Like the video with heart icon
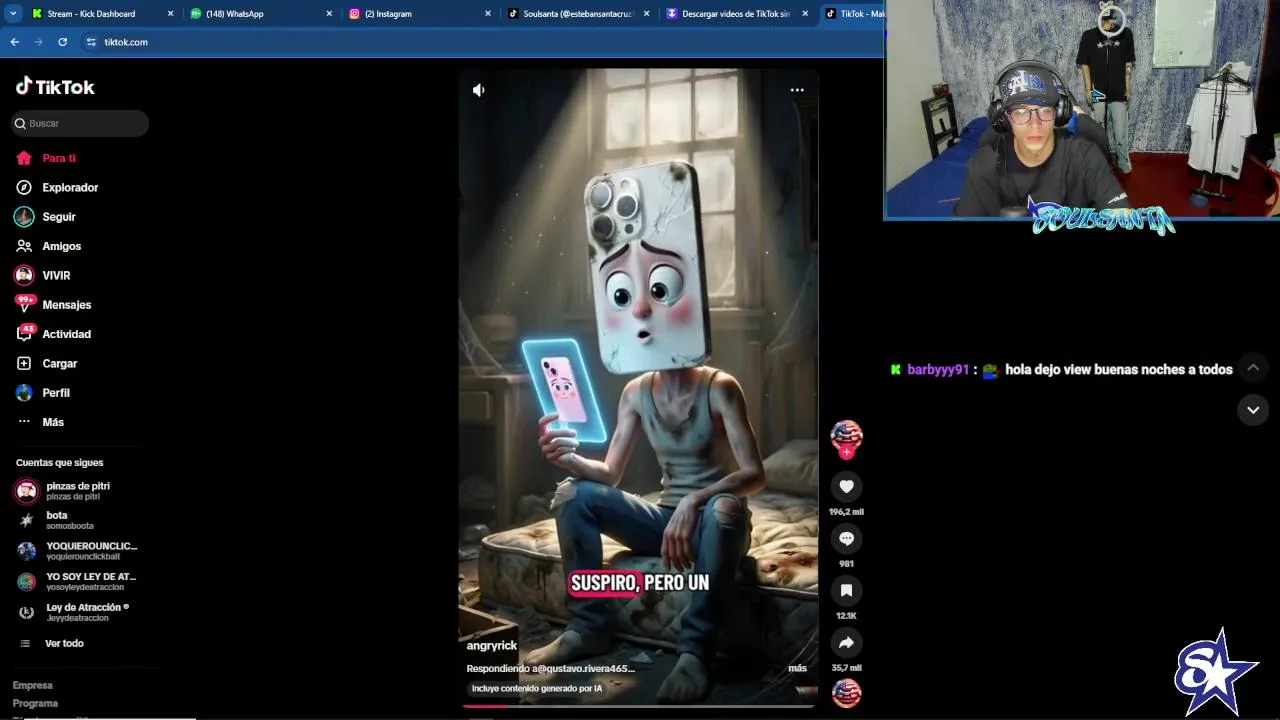This screenshot has width=1280, height=720. point(846,486)
